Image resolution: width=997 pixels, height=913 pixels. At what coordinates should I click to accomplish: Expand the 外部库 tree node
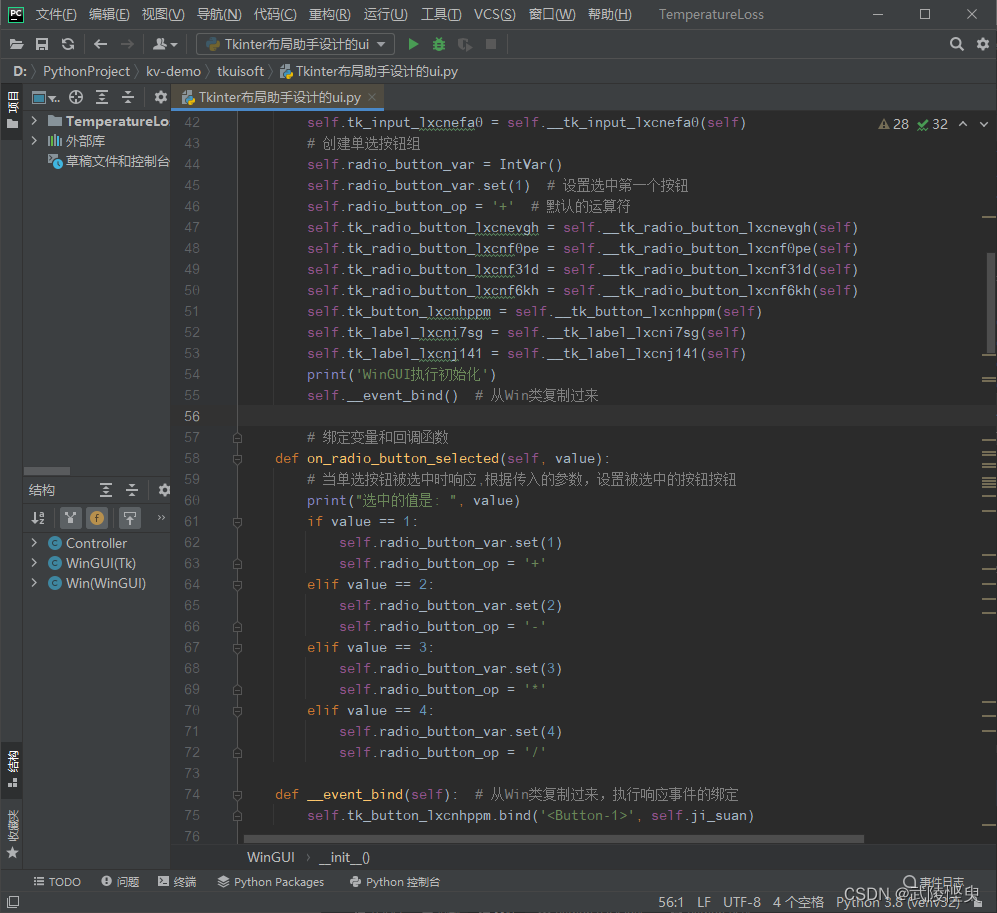35,141
